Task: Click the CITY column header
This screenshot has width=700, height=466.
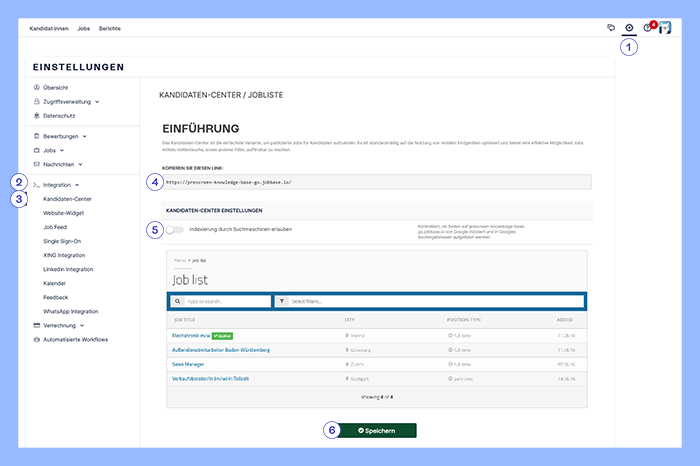Action: [350, 320]
